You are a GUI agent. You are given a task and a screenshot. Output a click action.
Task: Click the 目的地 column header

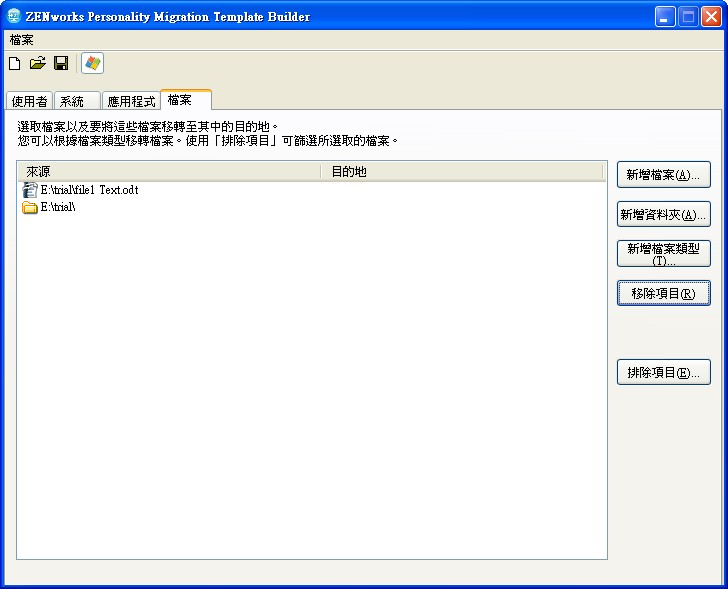click(x=462, y=172)
